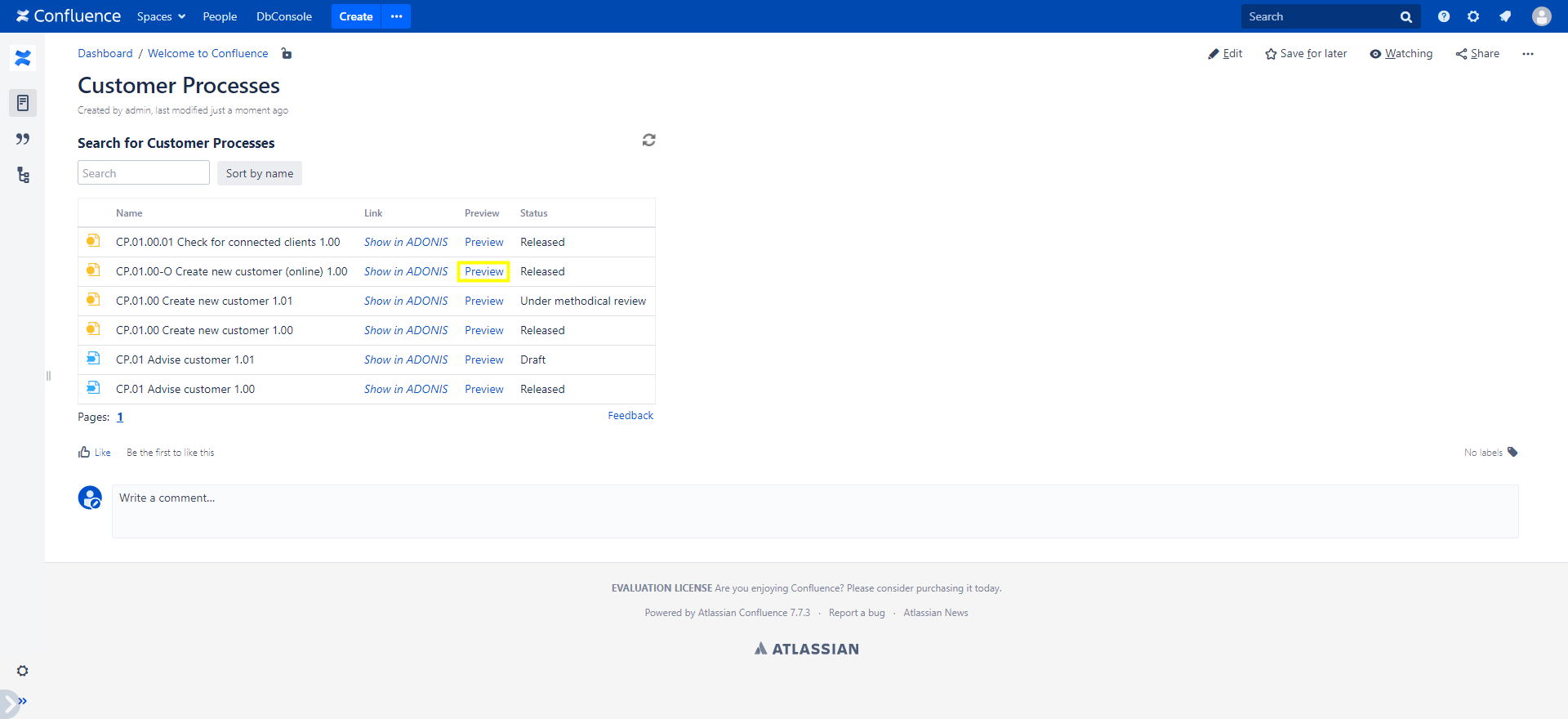Toggle Watching for this page
1568x719 pixels.
click(x=1401, y=54)
